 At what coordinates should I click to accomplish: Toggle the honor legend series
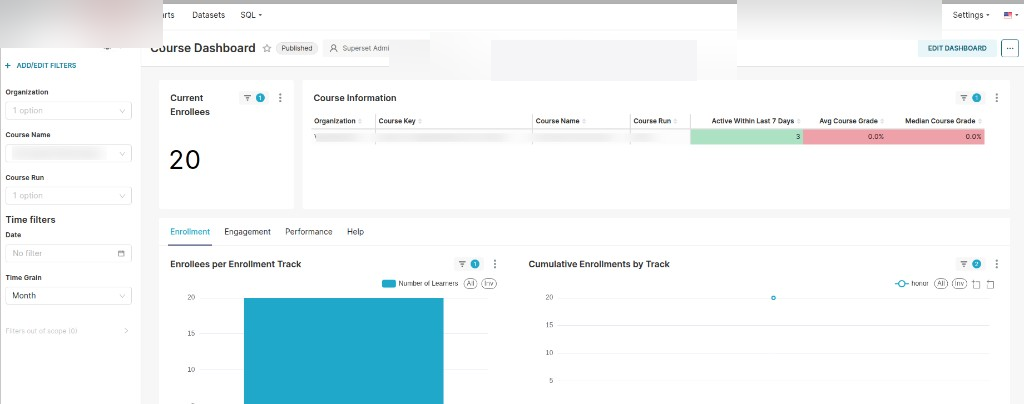pyautogui.click(x=912, y=283)
